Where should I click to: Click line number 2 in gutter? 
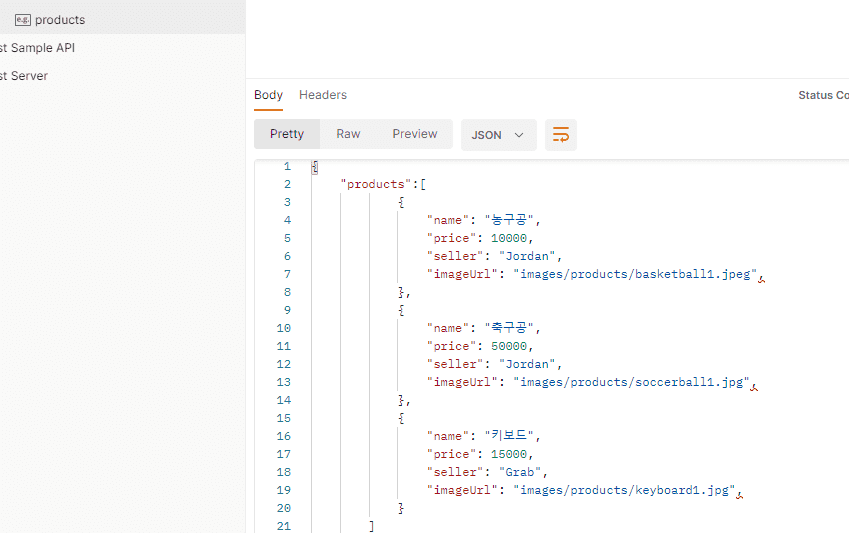pyautogui.click(x=287, y=184)
